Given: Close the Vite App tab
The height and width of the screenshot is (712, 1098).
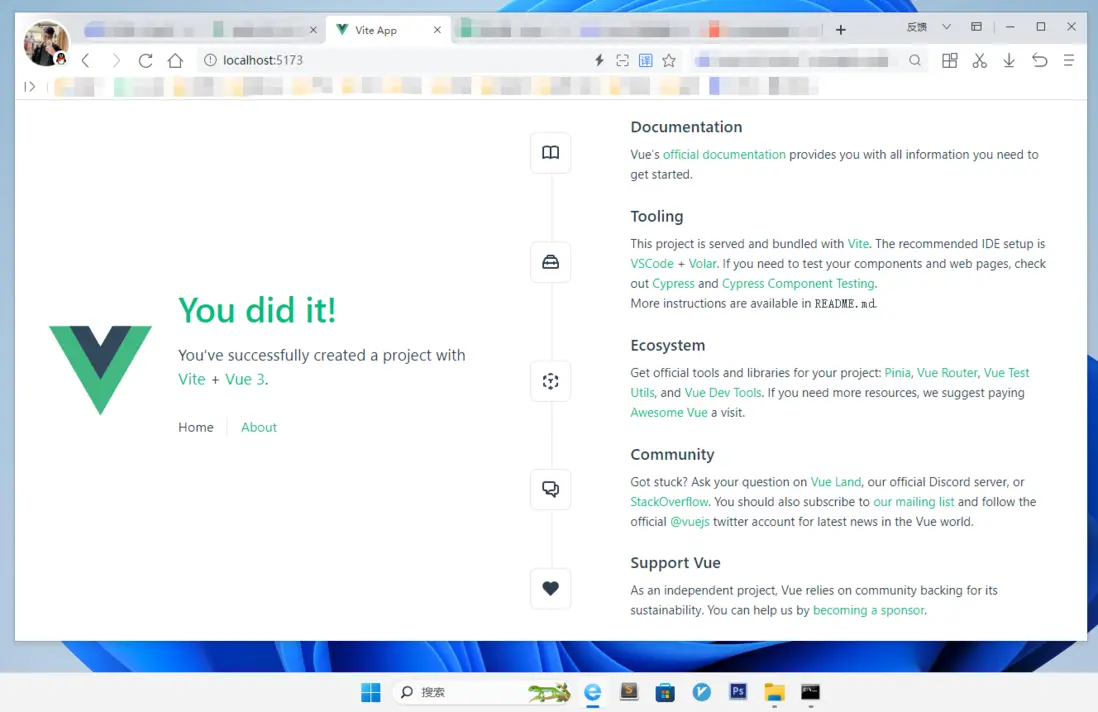Looking at the screenshot, I should tap(437, 30).
